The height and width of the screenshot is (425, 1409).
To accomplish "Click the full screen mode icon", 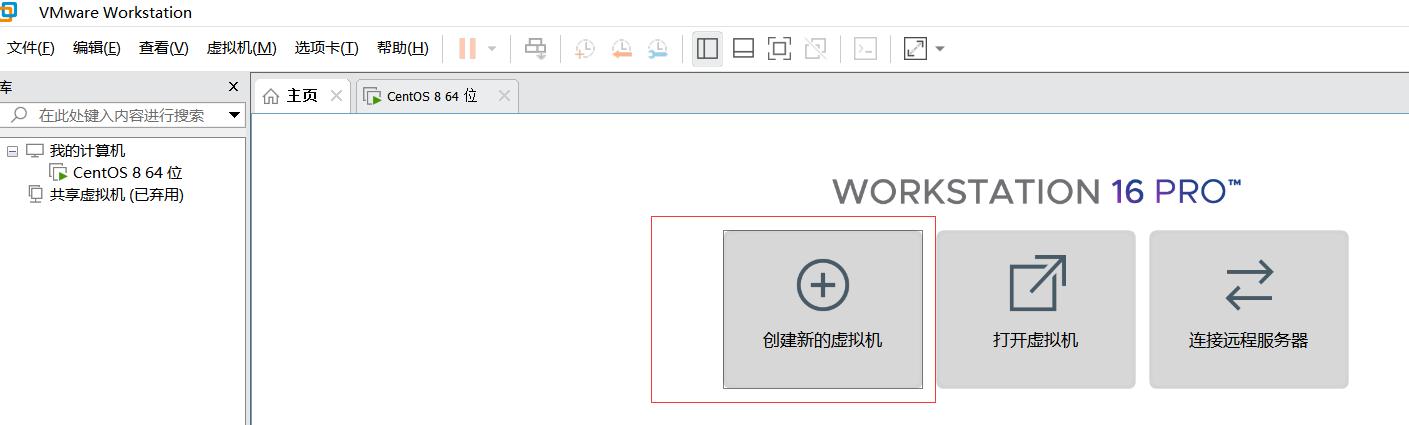I will (779, 48).
